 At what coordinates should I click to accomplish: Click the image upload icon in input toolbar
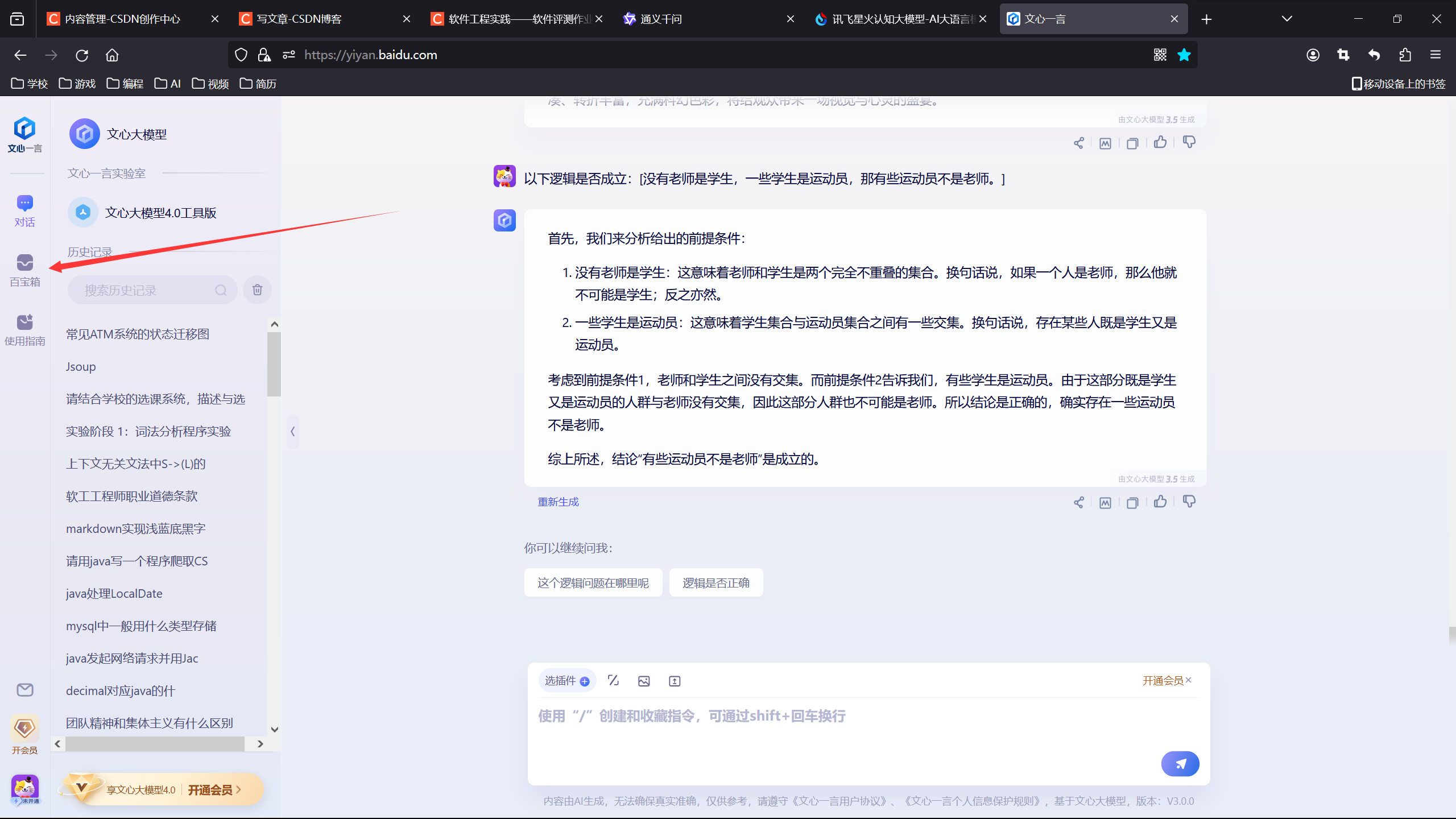click(x=644, y=681)
